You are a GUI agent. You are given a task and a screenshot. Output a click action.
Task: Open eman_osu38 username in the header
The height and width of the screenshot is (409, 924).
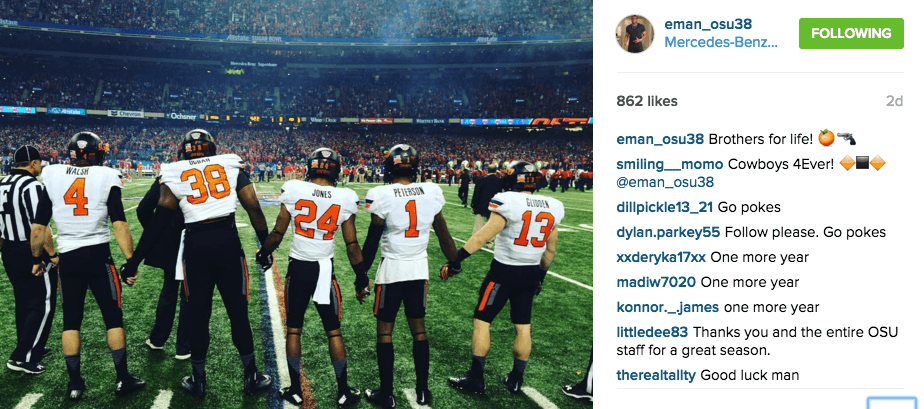708,24
